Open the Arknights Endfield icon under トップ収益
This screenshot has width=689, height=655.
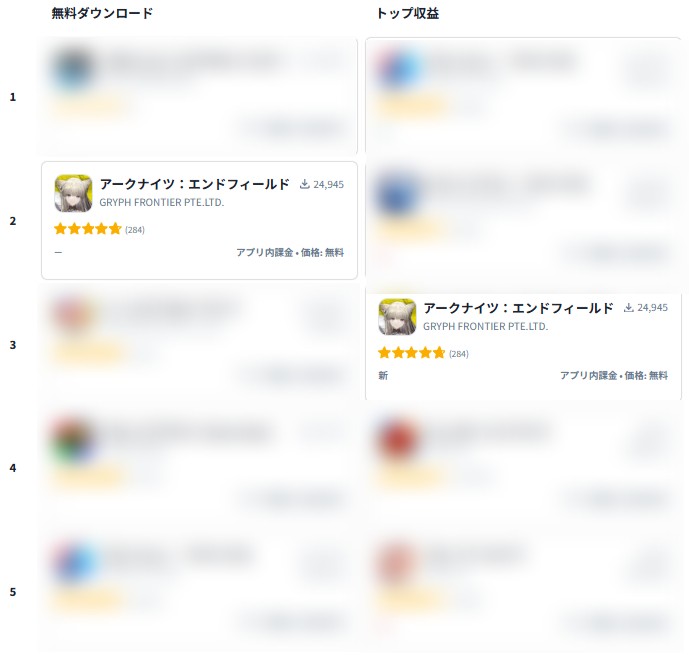point(397,317)
